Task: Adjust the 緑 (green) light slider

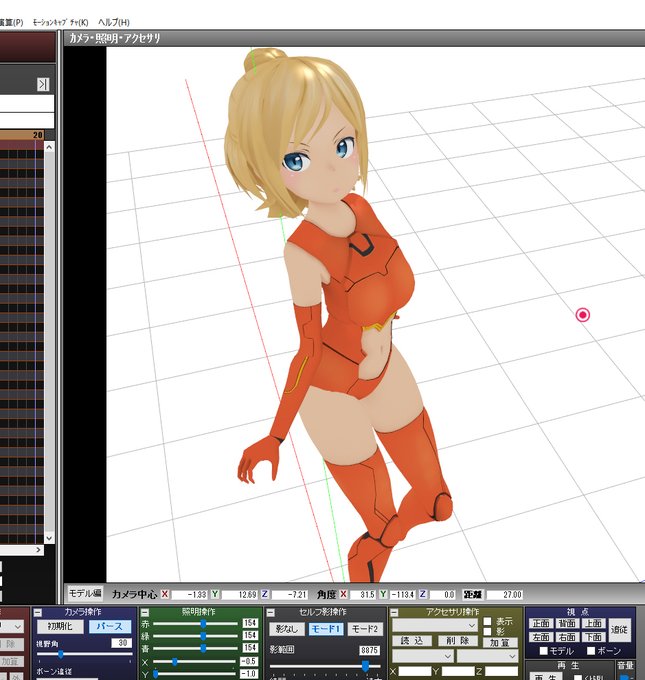Action: [203, 636]
